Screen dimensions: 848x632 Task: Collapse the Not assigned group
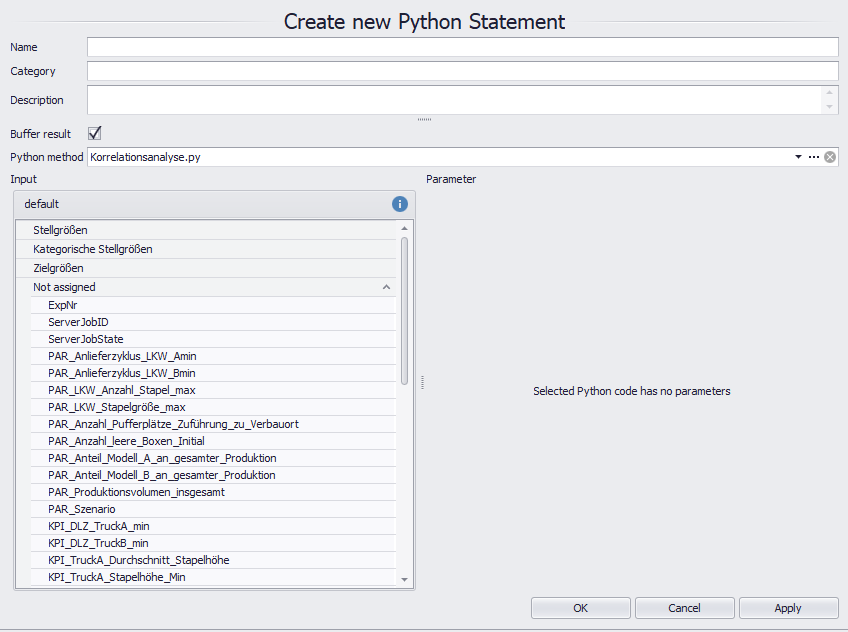pyautogui.click(x=384, y=286)
